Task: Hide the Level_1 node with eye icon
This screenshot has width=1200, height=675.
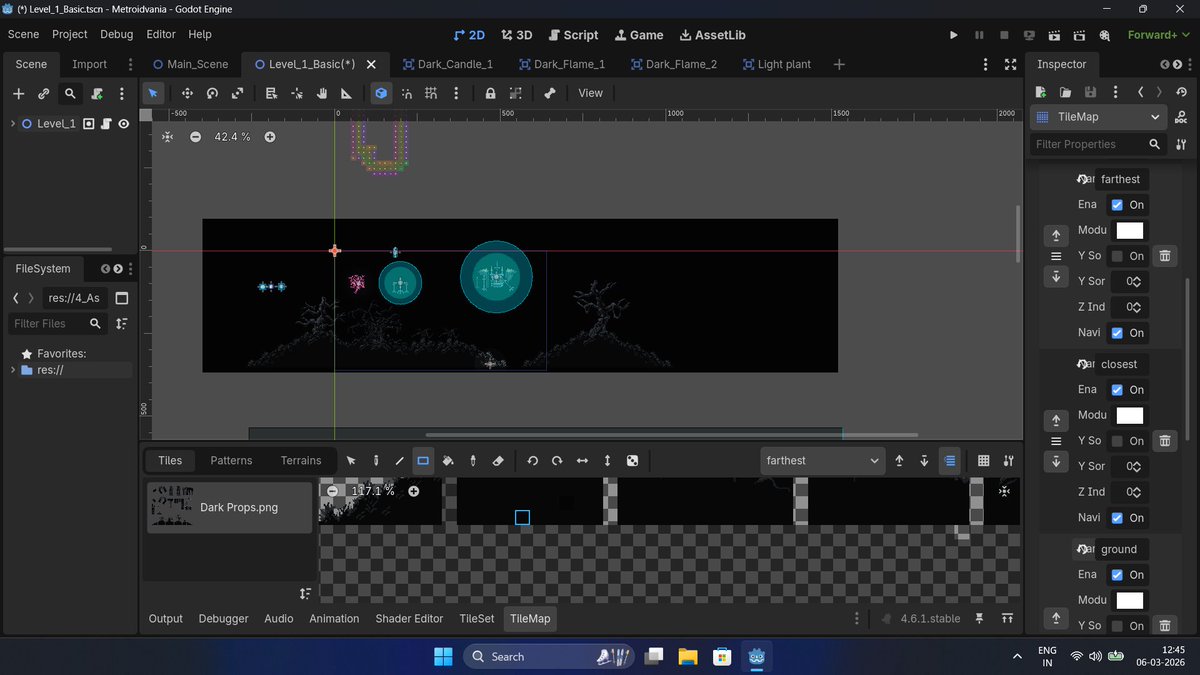Action: [124, 124]
